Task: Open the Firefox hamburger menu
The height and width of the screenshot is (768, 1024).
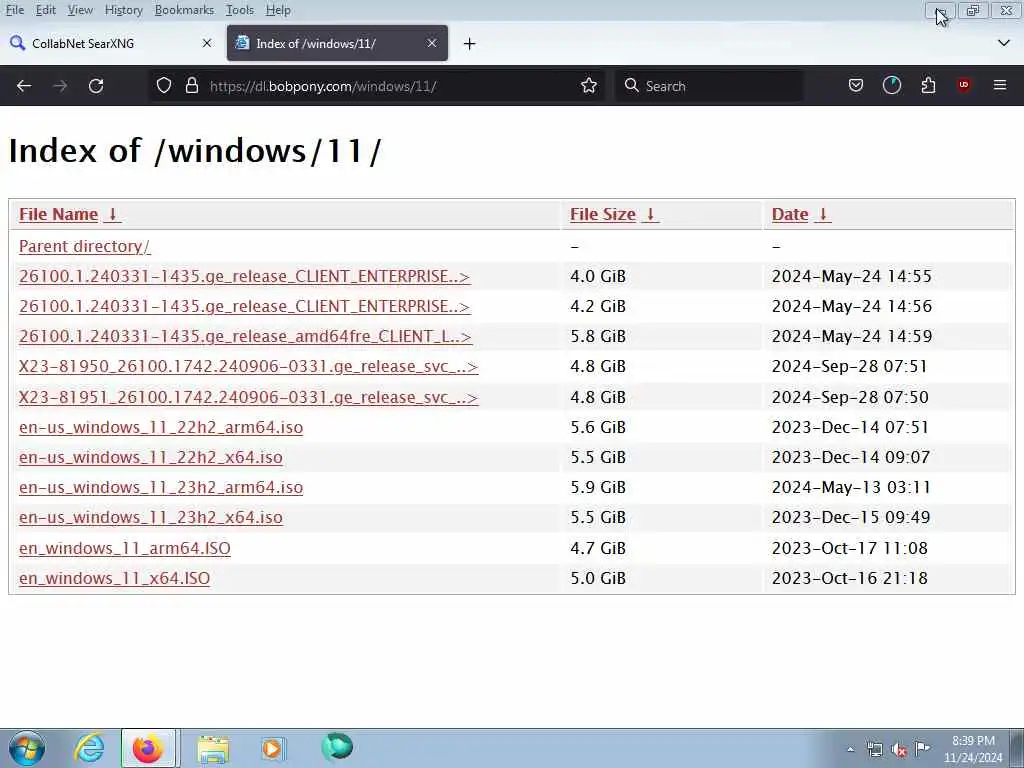Action: (x=1000, y=86)
